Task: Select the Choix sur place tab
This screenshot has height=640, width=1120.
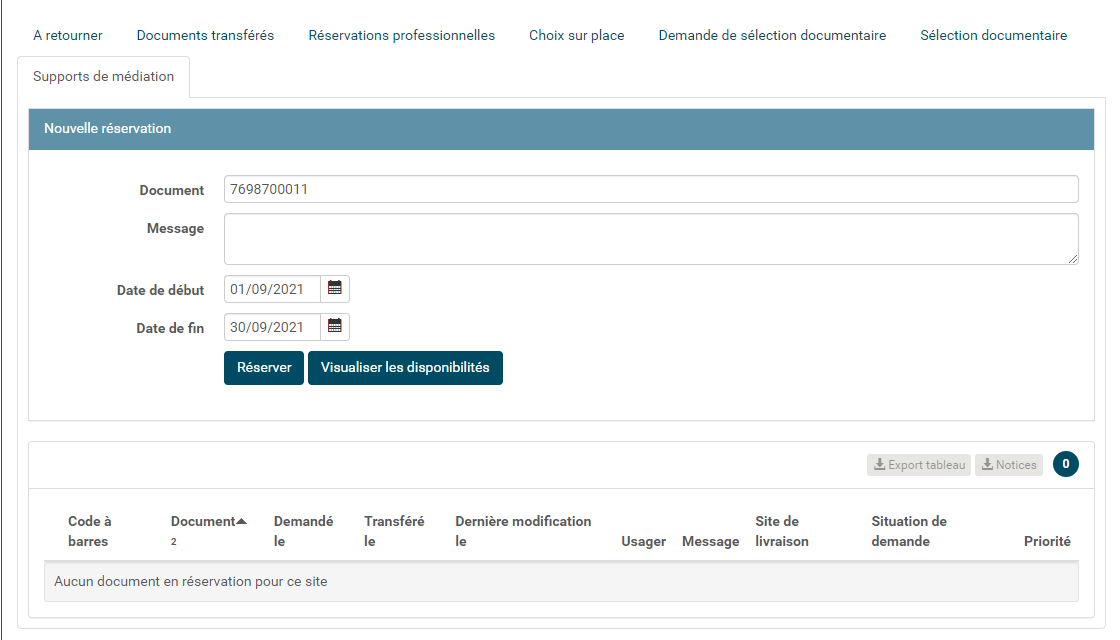Action: [x=576, y=35]
